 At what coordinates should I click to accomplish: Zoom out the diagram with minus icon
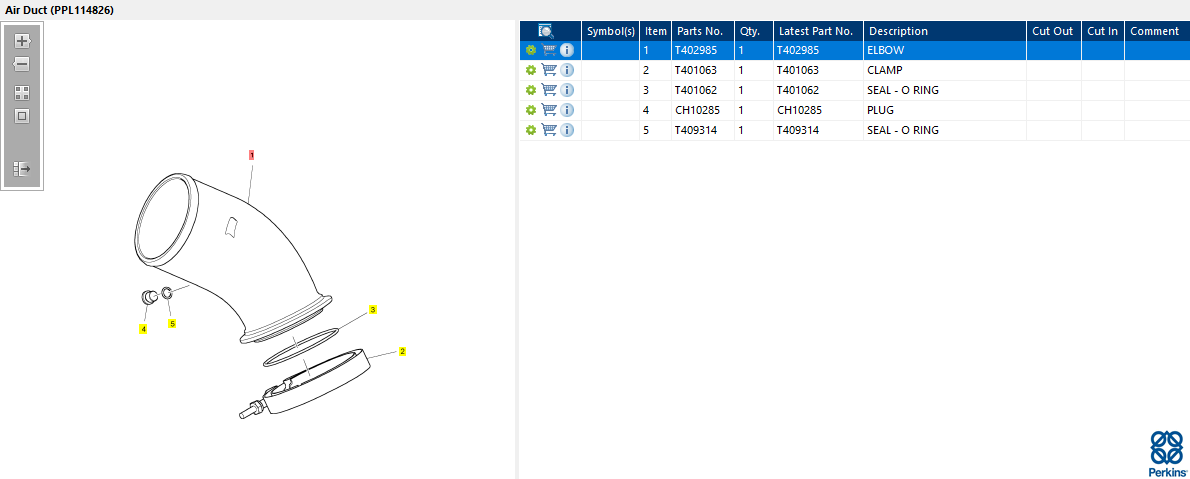tap(22, 65)
